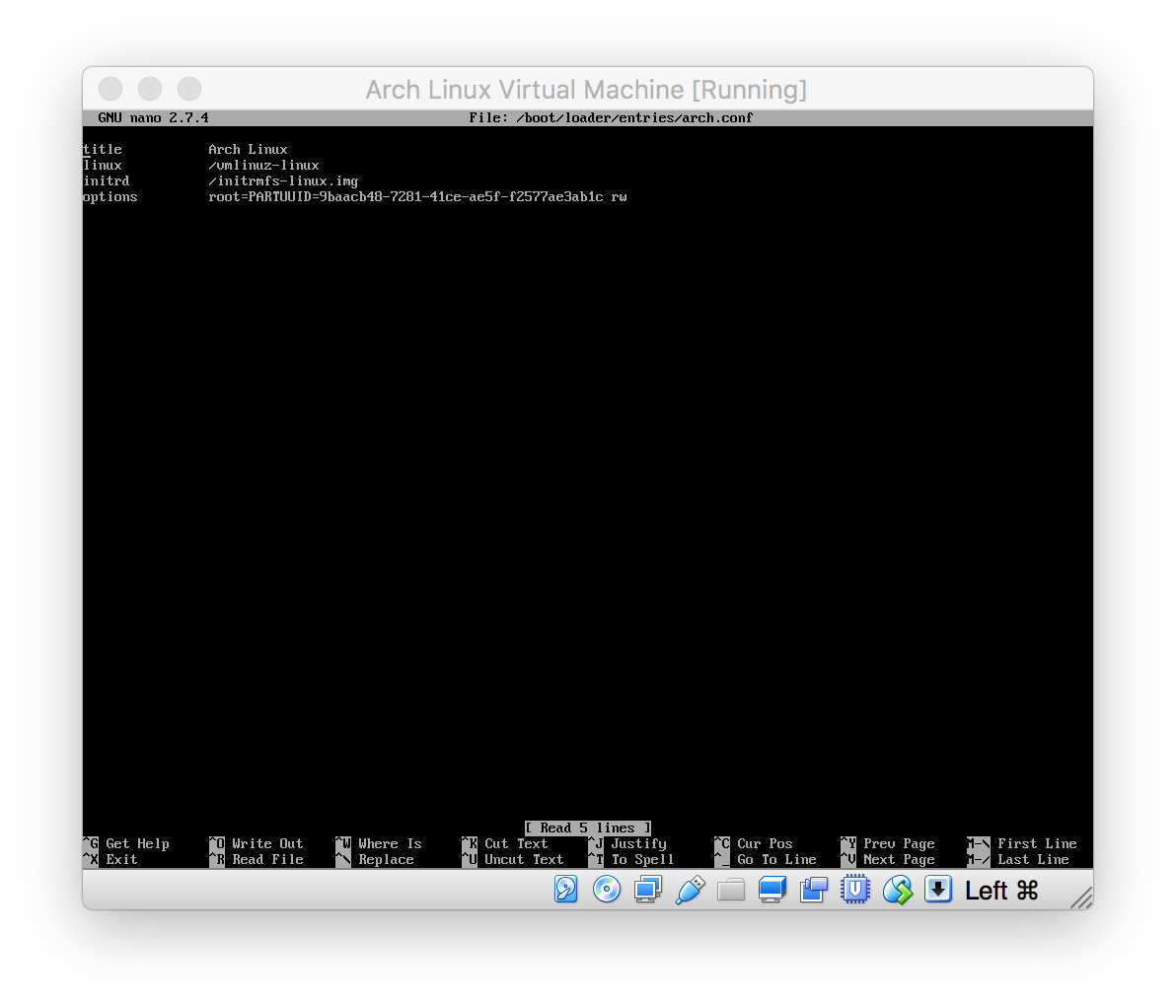Screen dimensions: 1176x1008
Task: Click the Get Help shortcut label
Action: 137,843
